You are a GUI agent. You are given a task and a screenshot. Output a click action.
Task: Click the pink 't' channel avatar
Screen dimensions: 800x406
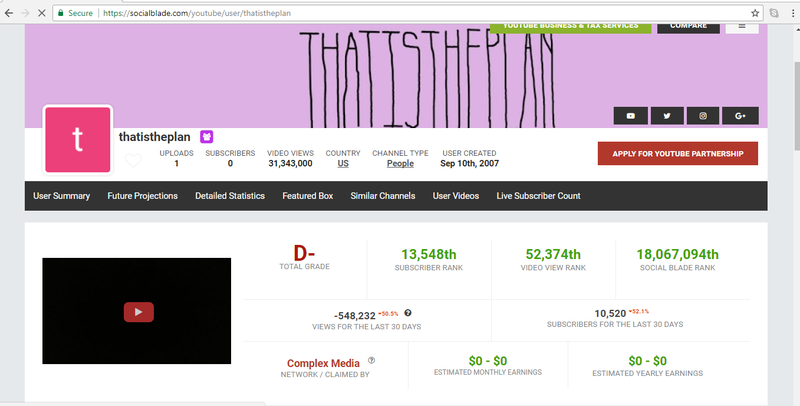pyautogui.click(x=78, y=139)
